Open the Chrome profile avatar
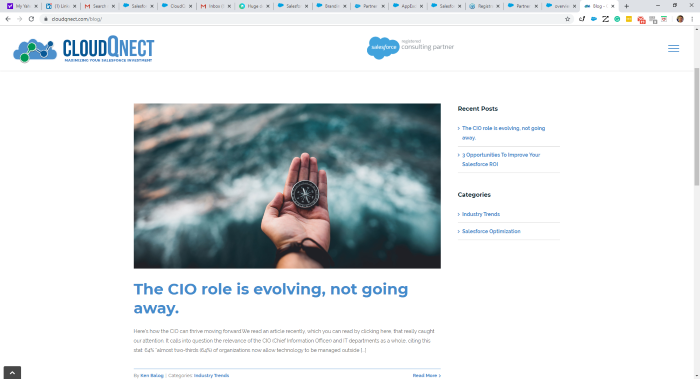 click(x=680, y=19)
